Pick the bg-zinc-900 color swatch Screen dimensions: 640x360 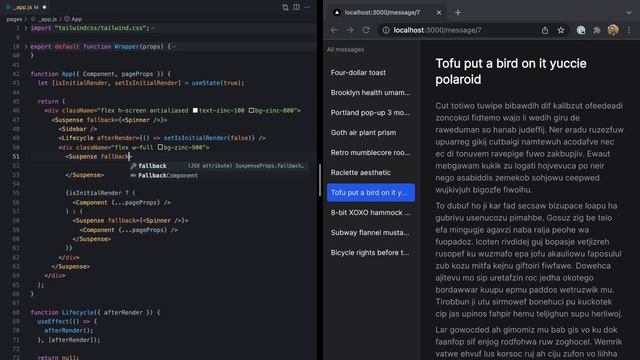[160, 147]
